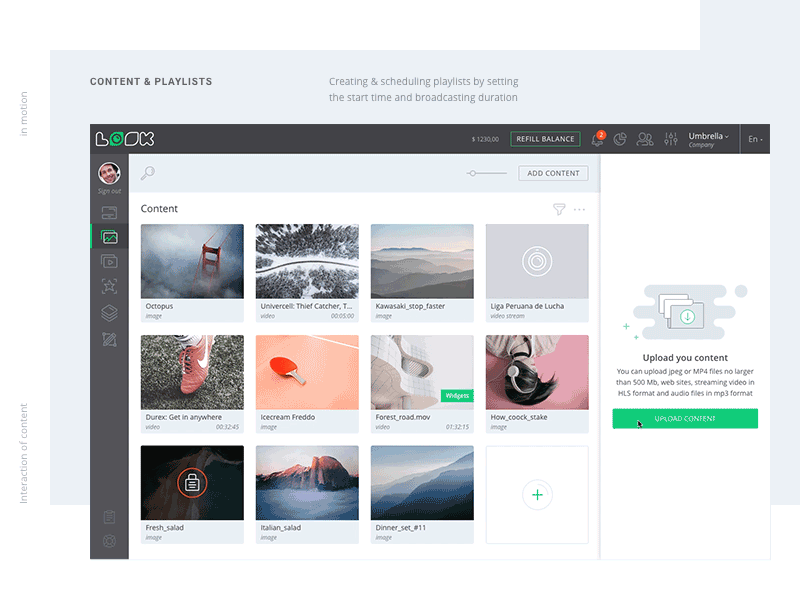The height and width of the screenshot is (600, 800).
Task: Click the Widgets badge on Forest_road.mov
Action: tap(457, 396)
